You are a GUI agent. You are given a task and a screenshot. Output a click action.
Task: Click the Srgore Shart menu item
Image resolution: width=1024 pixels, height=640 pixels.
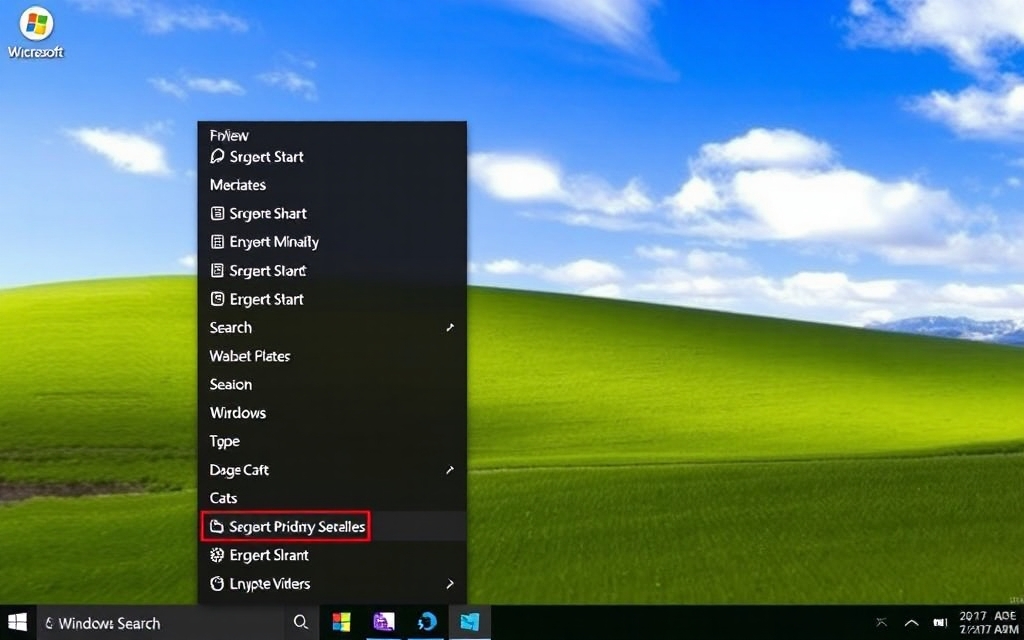click(x=332, y=214)
